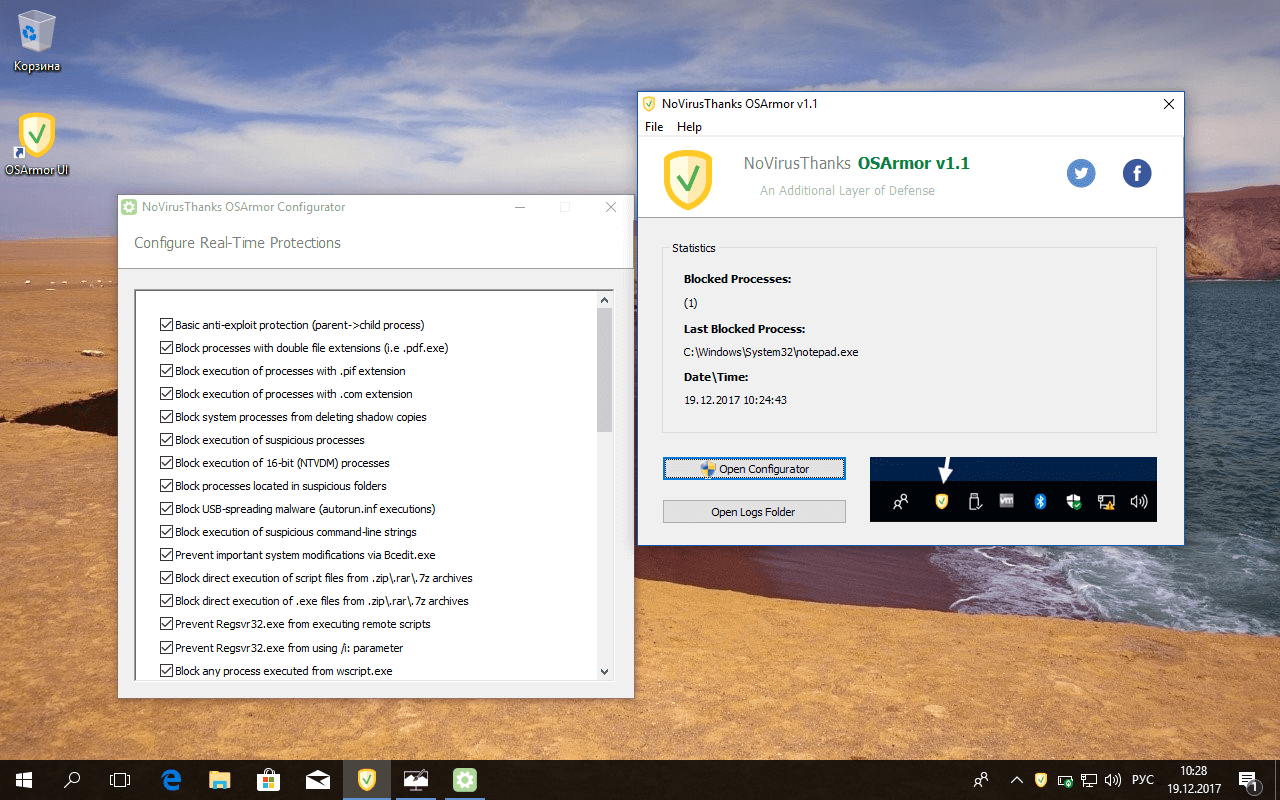
Task: Open the taskbar clock showing 10:28
Action: coord(1193,780)
